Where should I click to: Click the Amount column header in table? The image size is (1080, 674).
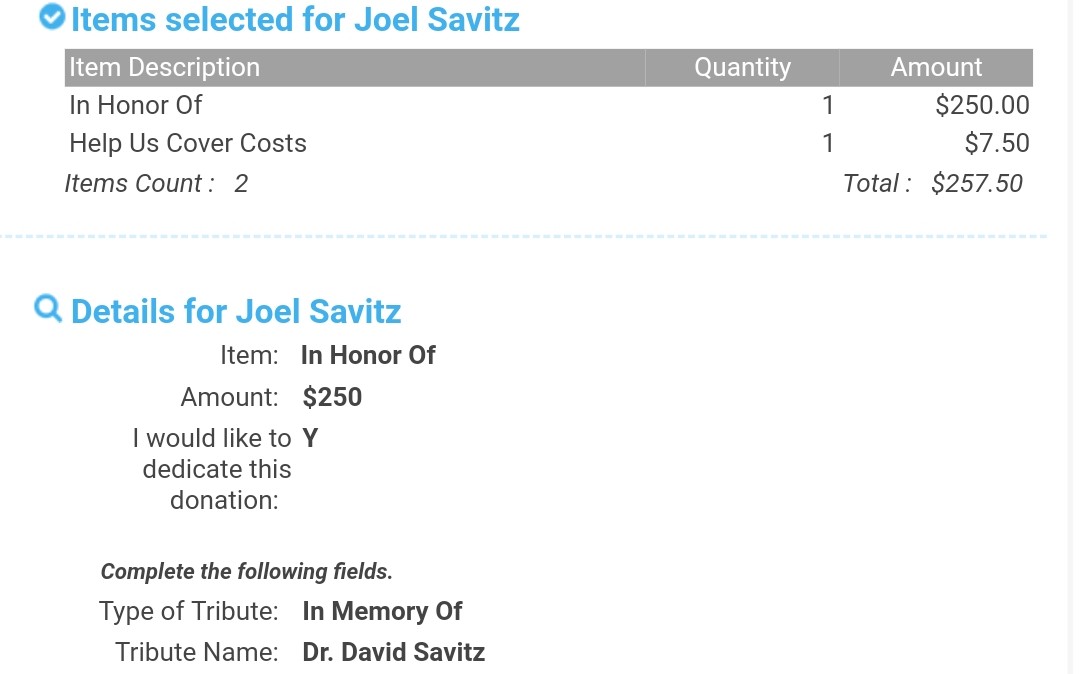936,67
